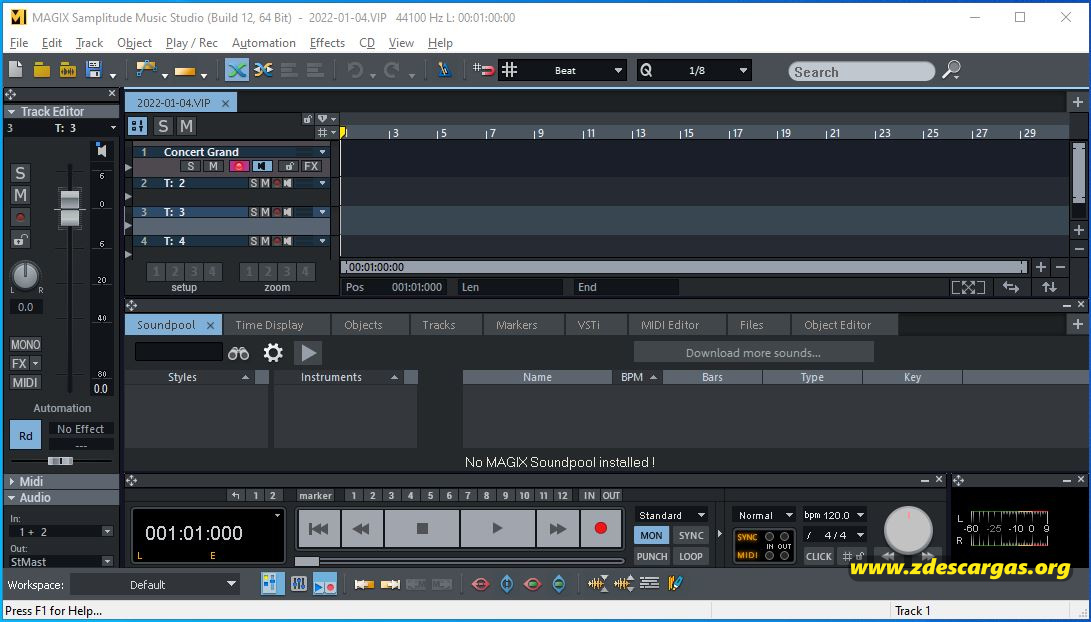Click the SYNC button
The image size is (1091, 622).
[x=690, y=535]
